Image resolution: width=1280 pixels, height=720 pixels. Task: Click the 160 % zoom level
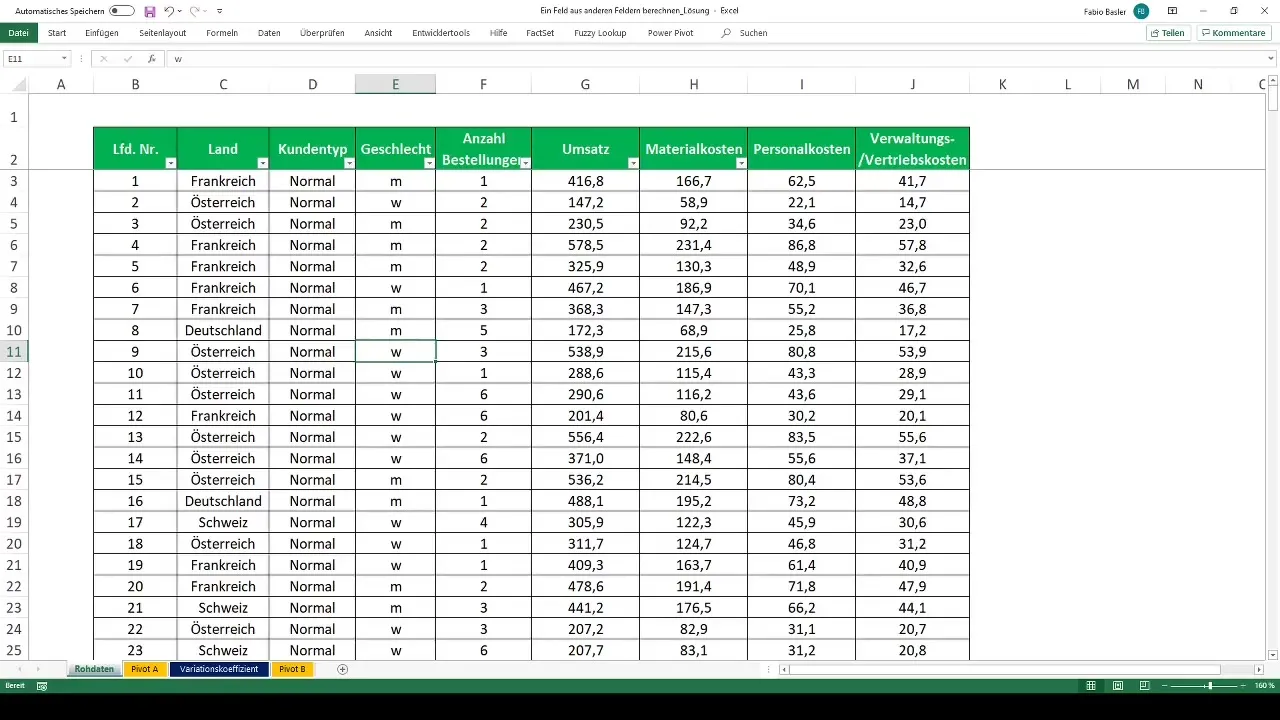point(1264,686)
